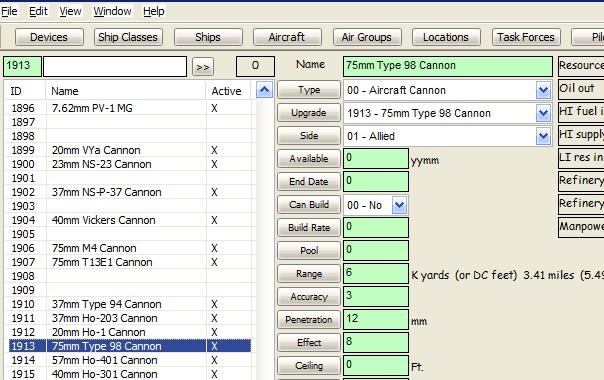This screenshot has height=380, width=604.
Task: Click the empty search text box
Action: tap(115, 66)
